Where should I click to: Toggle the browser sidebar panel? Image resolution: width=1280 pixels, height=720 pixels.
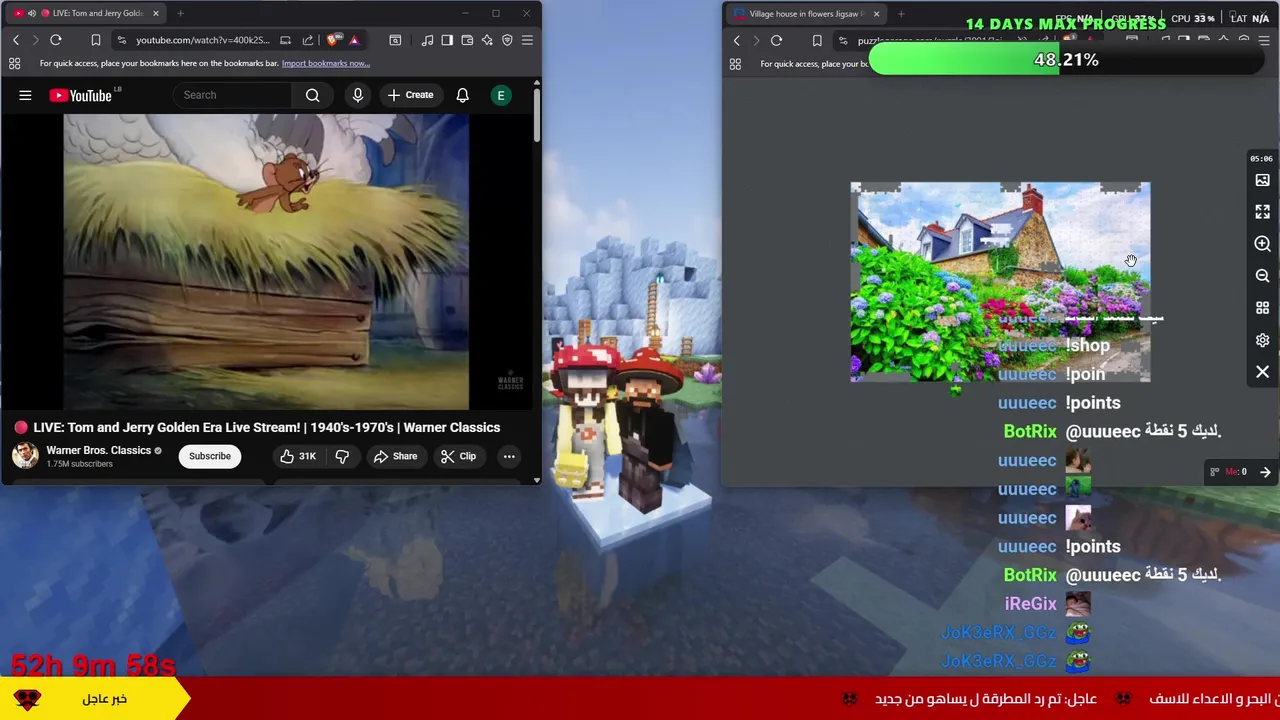pyautogui.click(x=447, y=40)
